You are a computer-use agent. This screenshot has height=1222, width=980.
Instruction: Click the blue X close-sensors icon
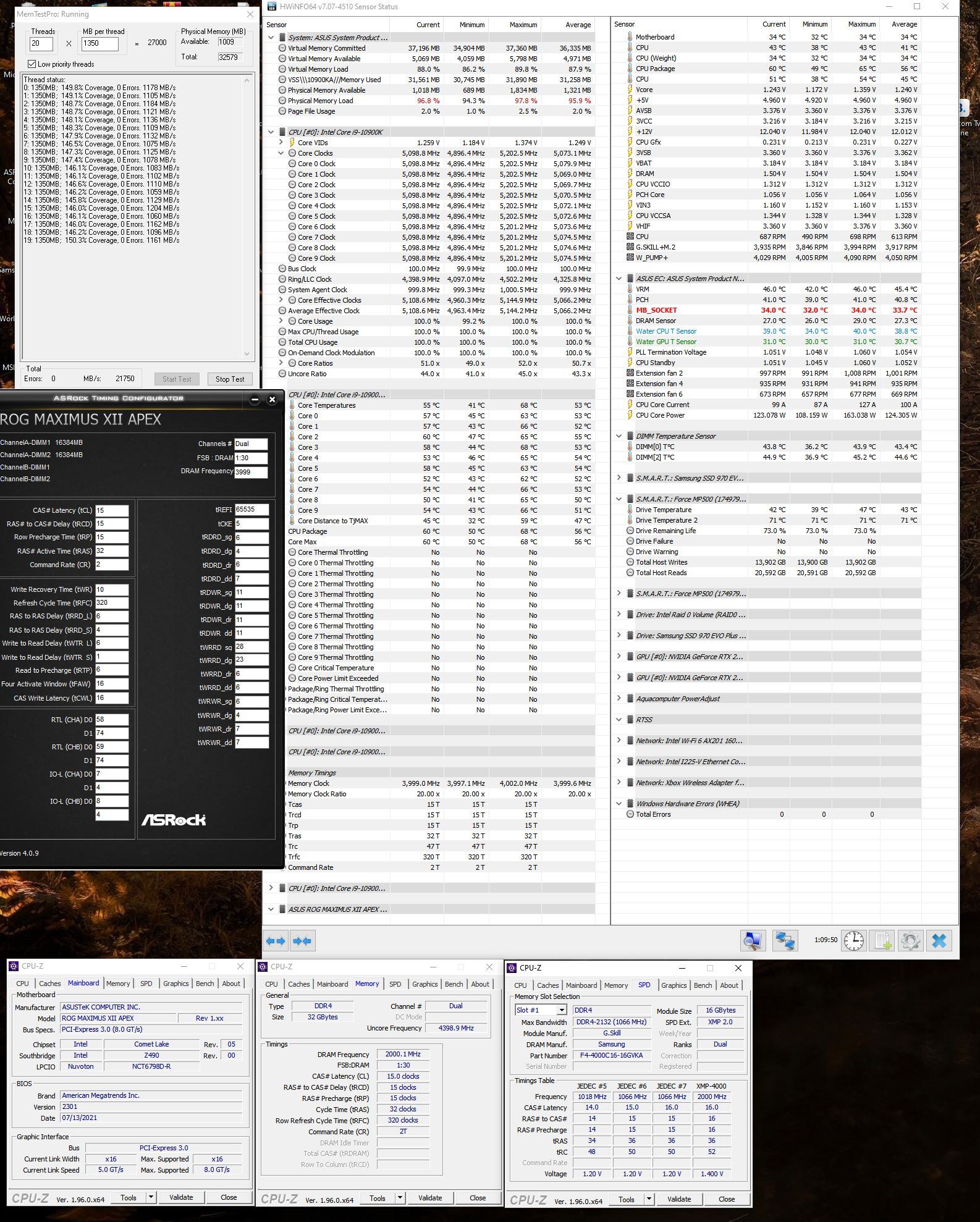939,940
